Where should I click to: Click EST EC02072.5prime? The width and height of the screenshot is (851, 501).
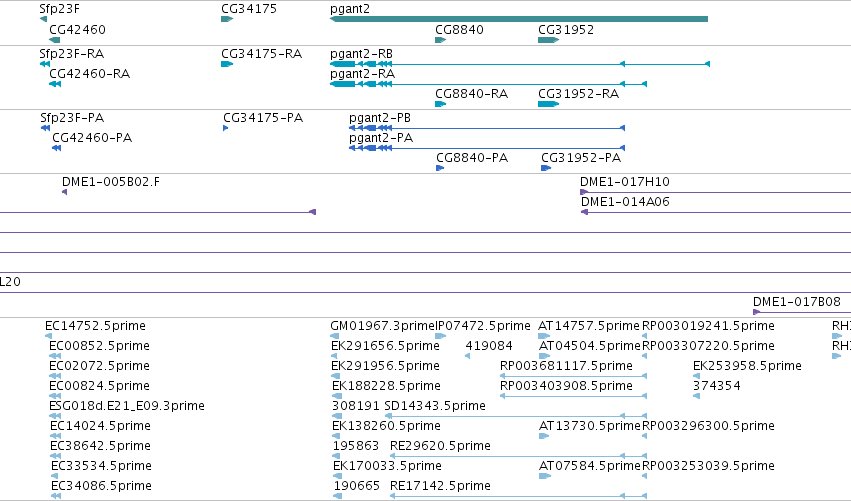(55, 376)
